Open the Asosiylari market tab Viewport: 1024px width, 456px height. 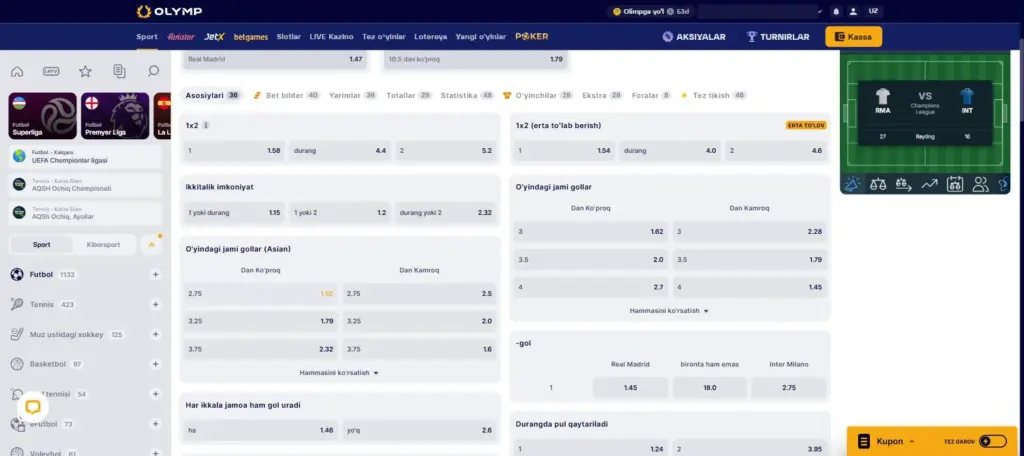coord(212,95)
